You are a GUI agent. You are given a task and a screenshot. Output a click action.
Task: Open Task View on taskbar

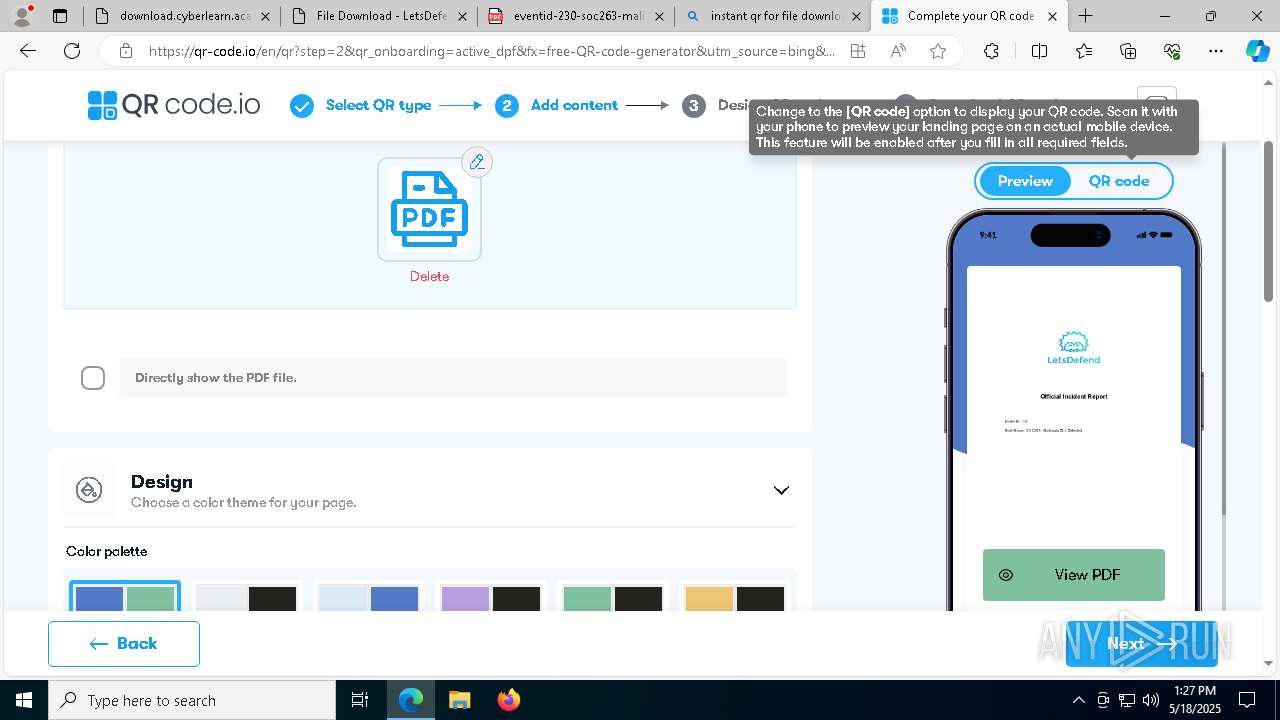coord(360,700)
